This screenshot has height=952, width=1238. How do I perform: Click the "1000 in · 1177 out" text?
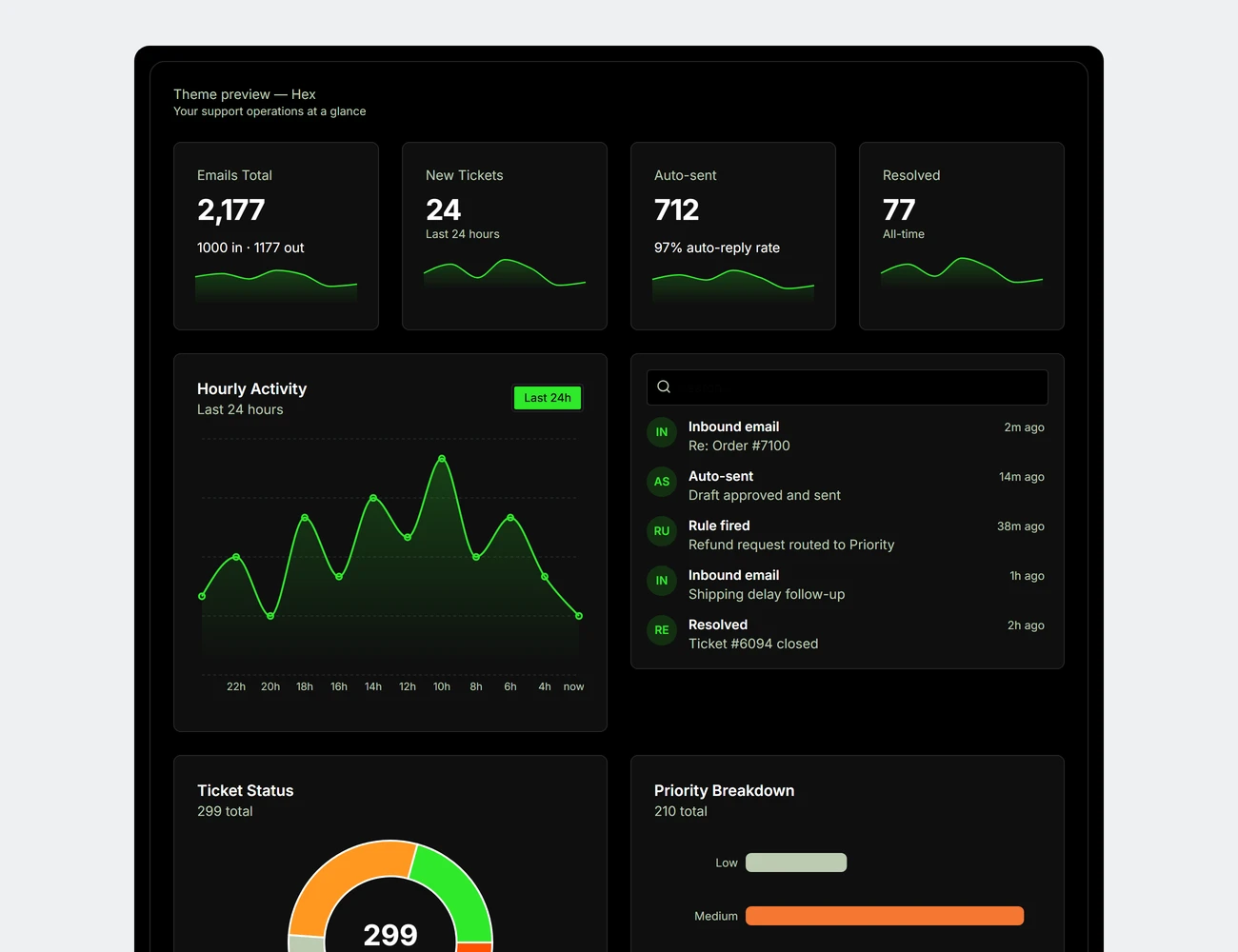coord(250,248)
